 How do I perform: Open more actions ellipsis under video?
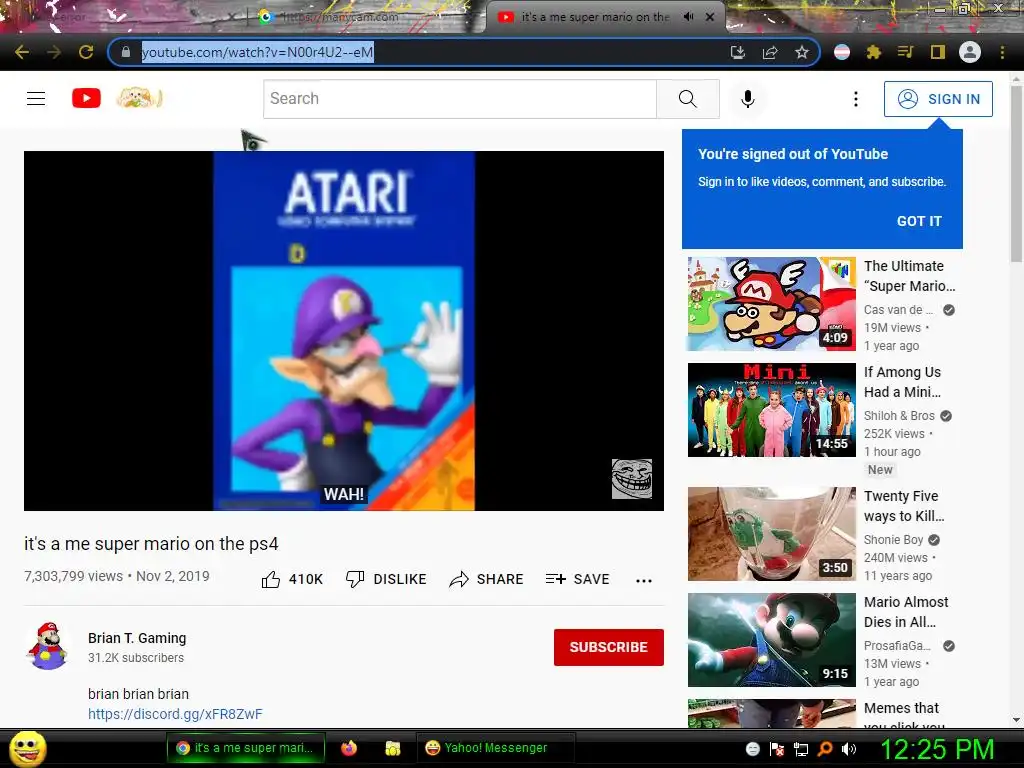644,581
